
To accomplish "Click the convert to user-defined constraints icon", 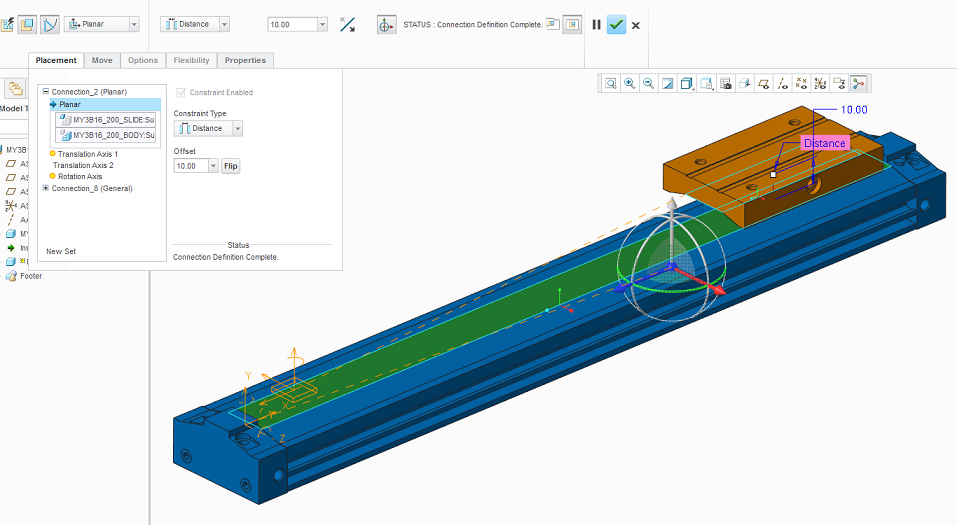I will [7, 24].
